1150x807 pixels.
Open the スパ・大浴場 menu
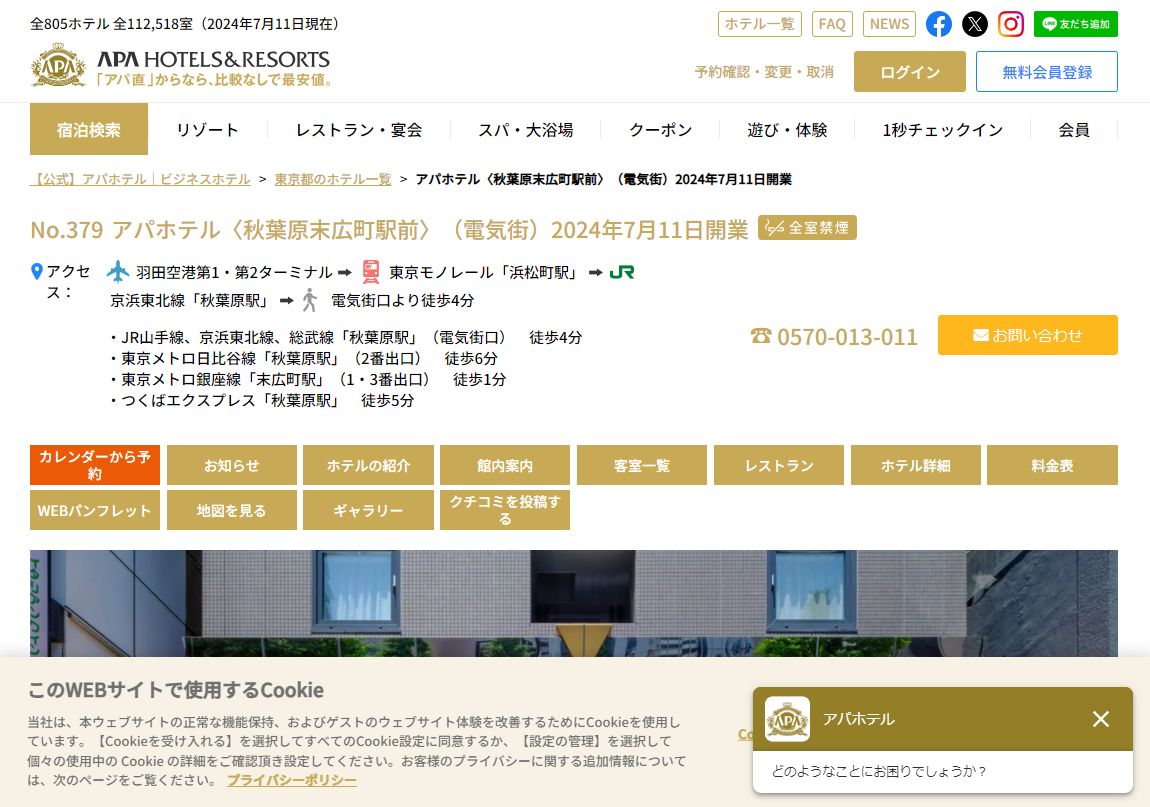click(526, 130)
